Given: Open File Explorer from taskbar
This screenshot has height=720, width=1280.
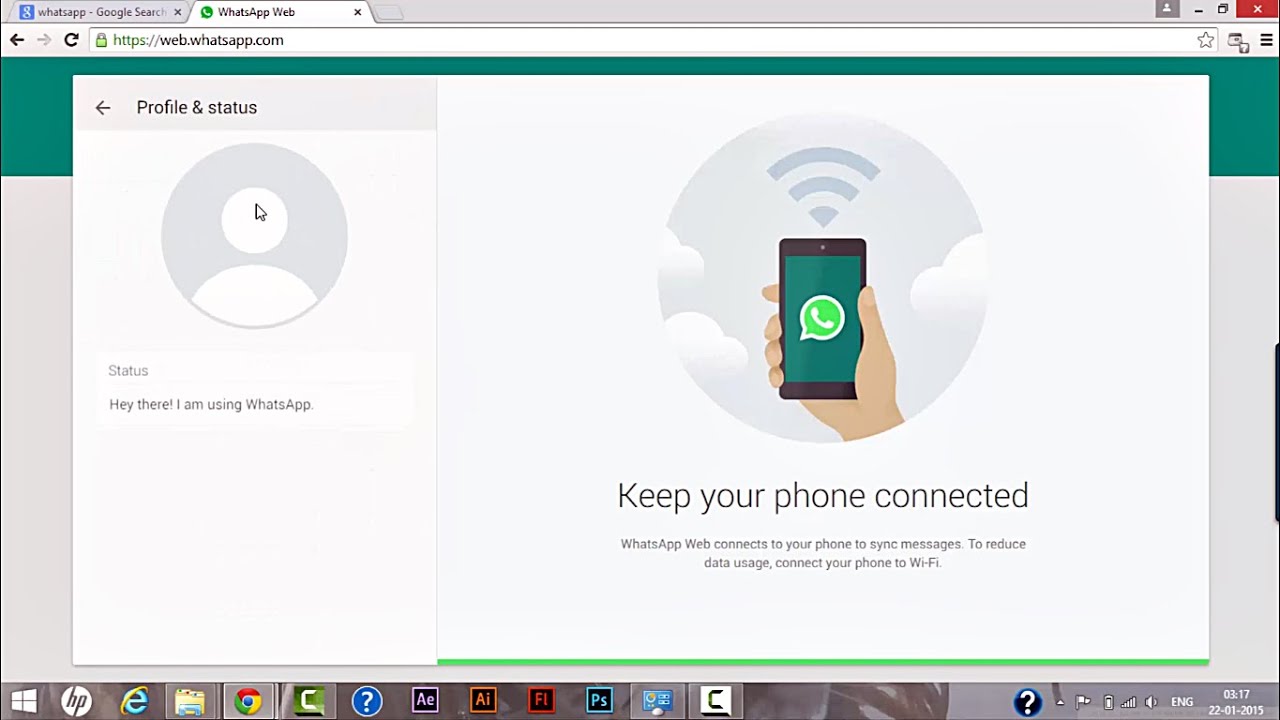Looking at the screenshot, I should tap(190, 701).
